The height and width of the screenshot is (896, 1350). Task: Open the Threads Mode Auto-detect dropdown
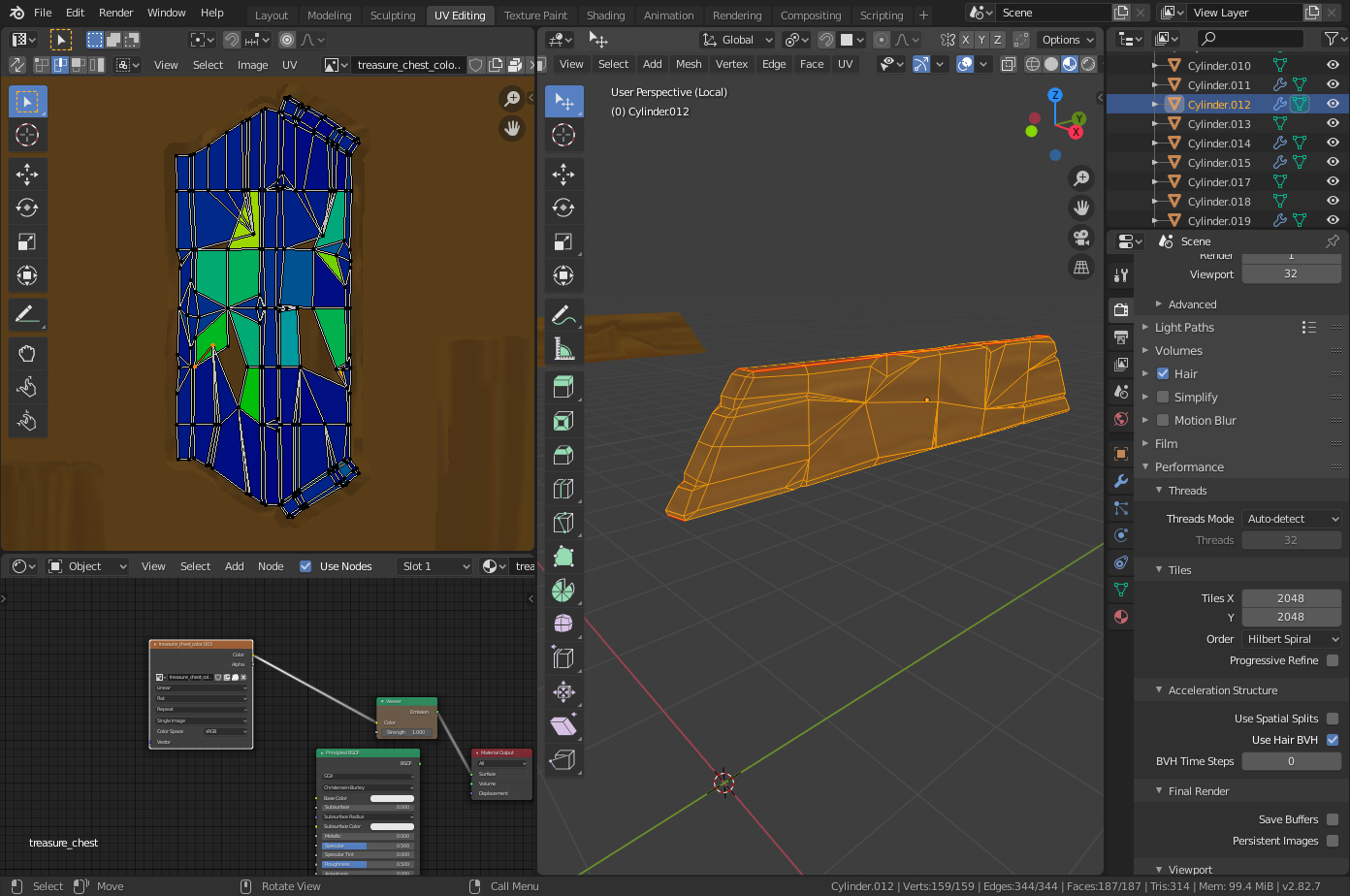click(x=1291, y=518)
